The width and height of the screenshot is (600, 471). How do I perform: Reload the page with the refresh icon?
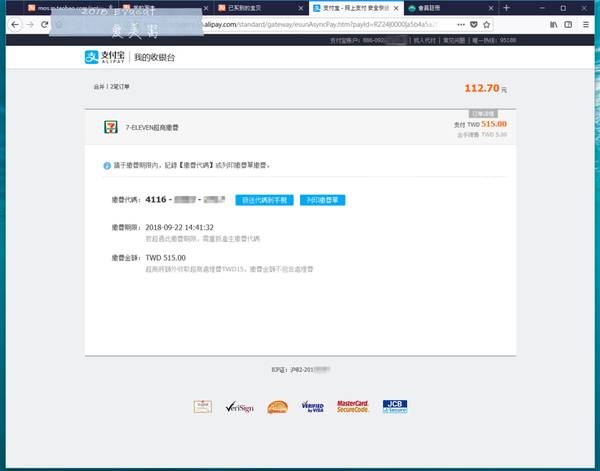(44, 25)
